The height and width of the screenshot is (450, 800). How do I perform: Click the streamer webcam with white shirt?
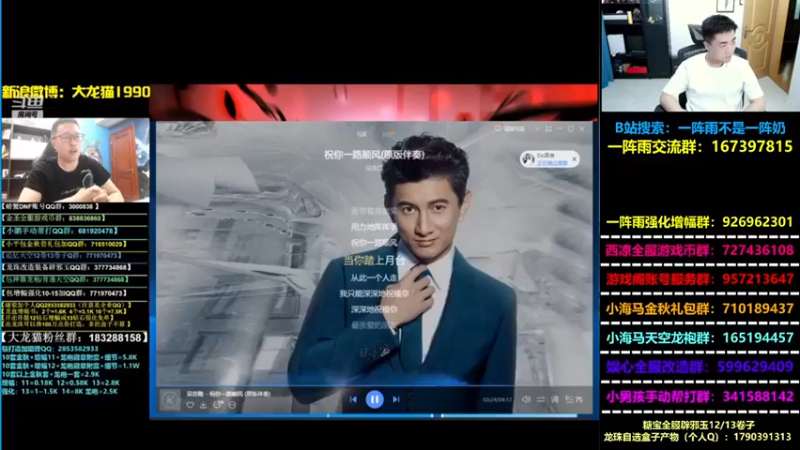(x=701, y=56)
